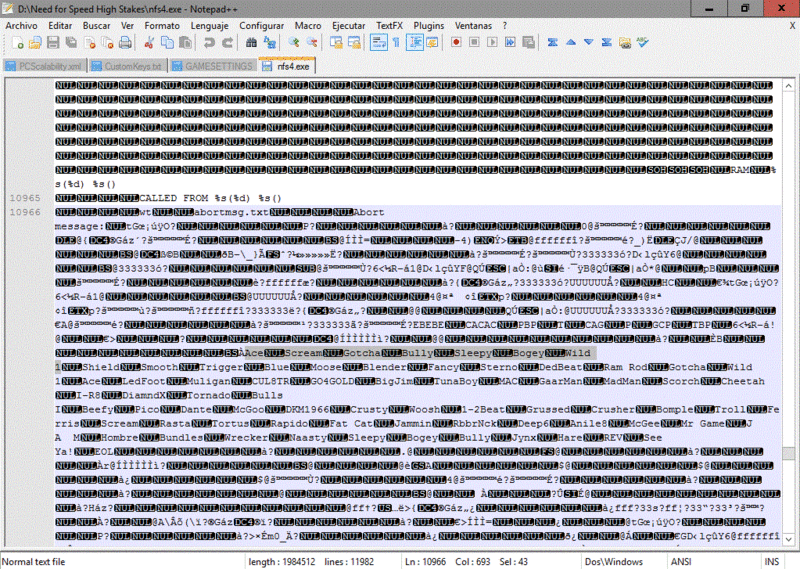
Task: Redo action with the Redo arrow
Action: [x=227, y=43]
